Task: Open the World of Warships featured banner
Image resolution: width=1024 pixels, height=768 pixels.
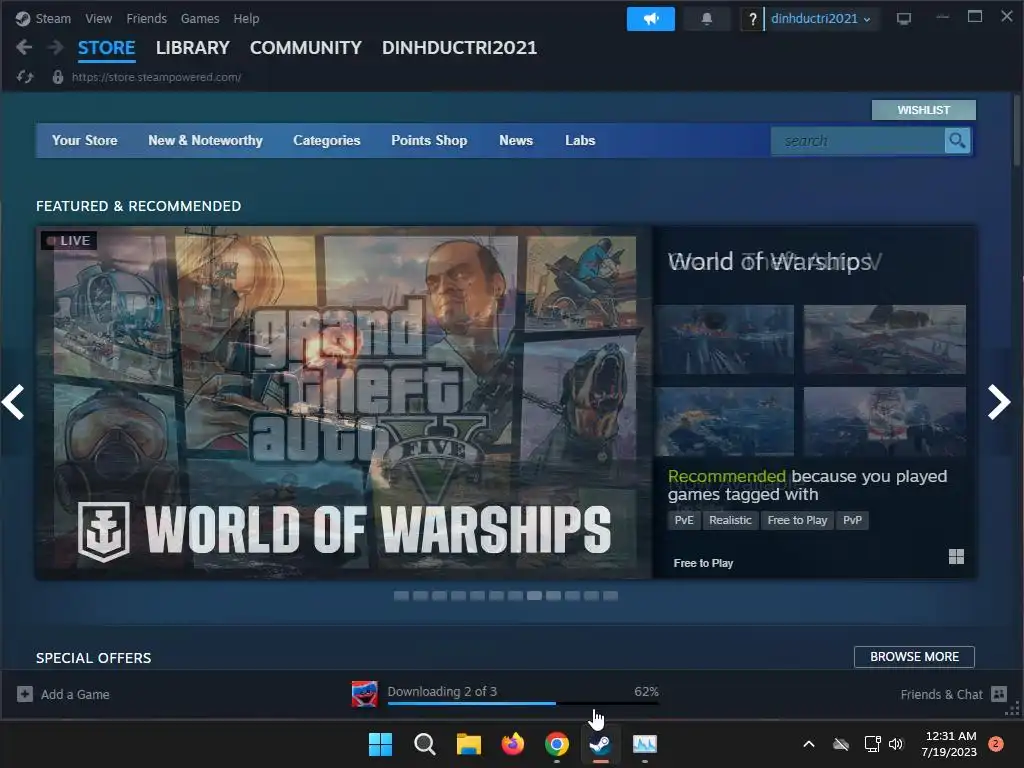Action: click(x=344, y=402)
